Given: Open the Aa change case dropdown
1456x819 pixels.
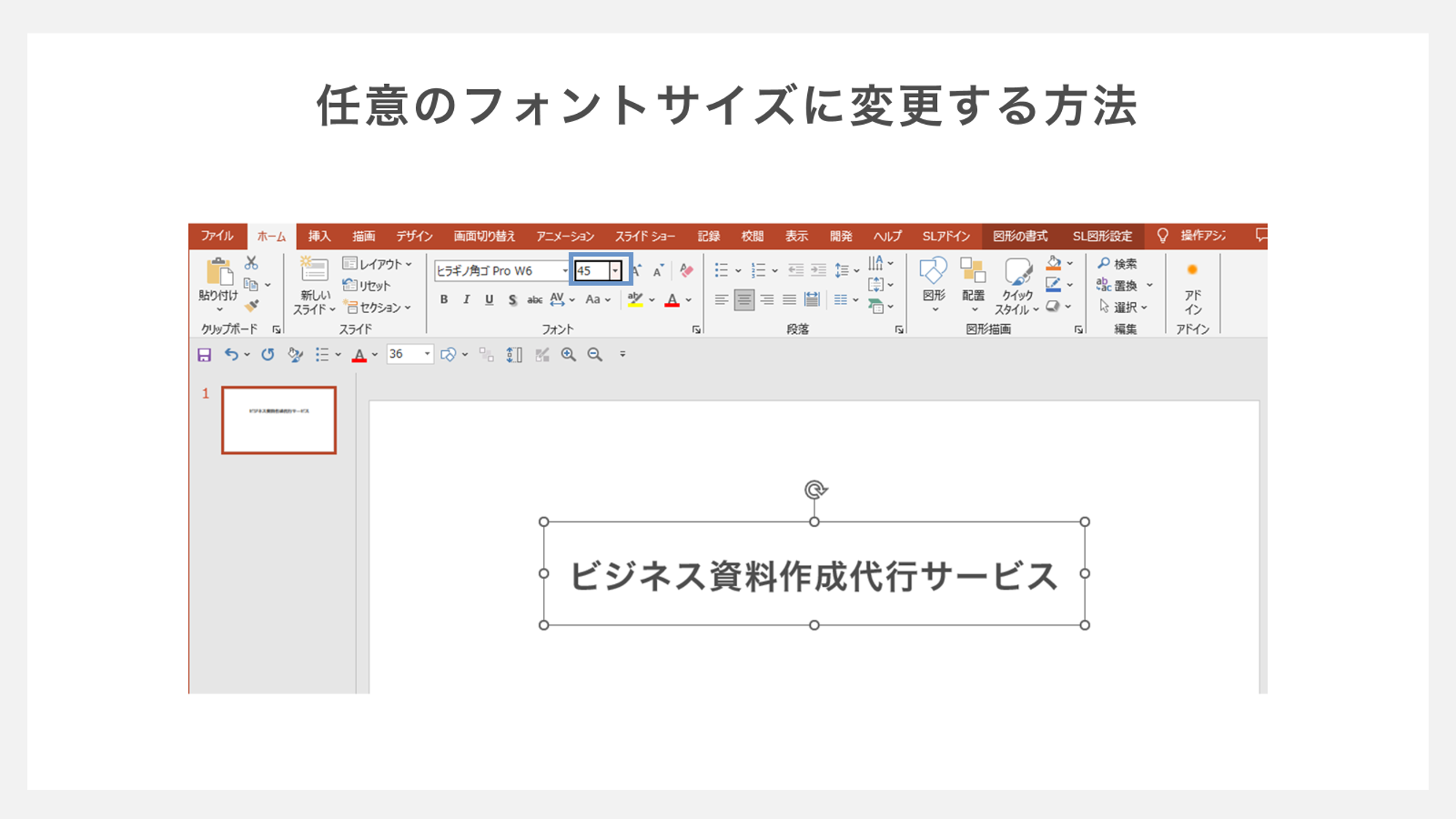Looking at the screenshot, I should pyautogui.click(x=598, y=299).
